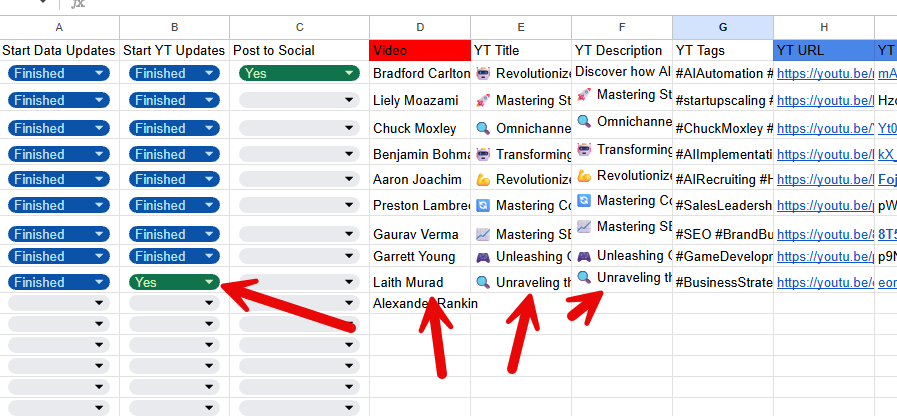Open the name box dropdown arrow
Viewport: 897px width, 416px height.
(x=43, y=3)
